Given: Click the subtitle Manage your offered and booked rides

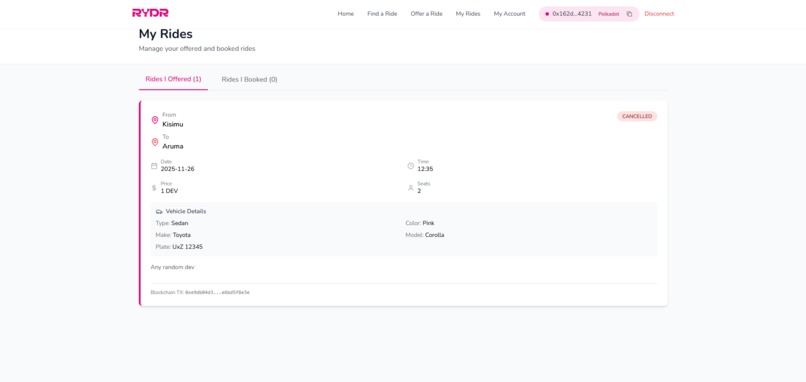Looking at the screenshot, I should [197, 49].
